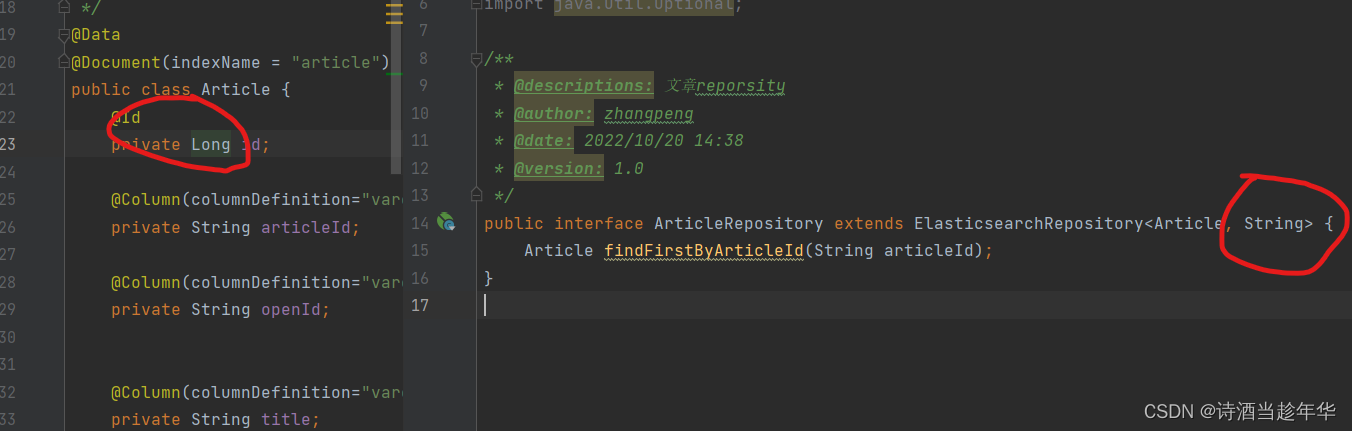This screenshot has height=431, width=1352.
Task: Click the description text "文章reporsity"
Action: (x=725, y=86)
